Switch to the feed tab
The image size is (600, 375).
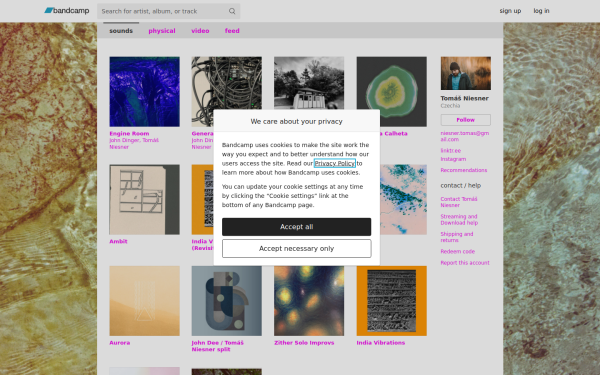click(x=232, y=31)
